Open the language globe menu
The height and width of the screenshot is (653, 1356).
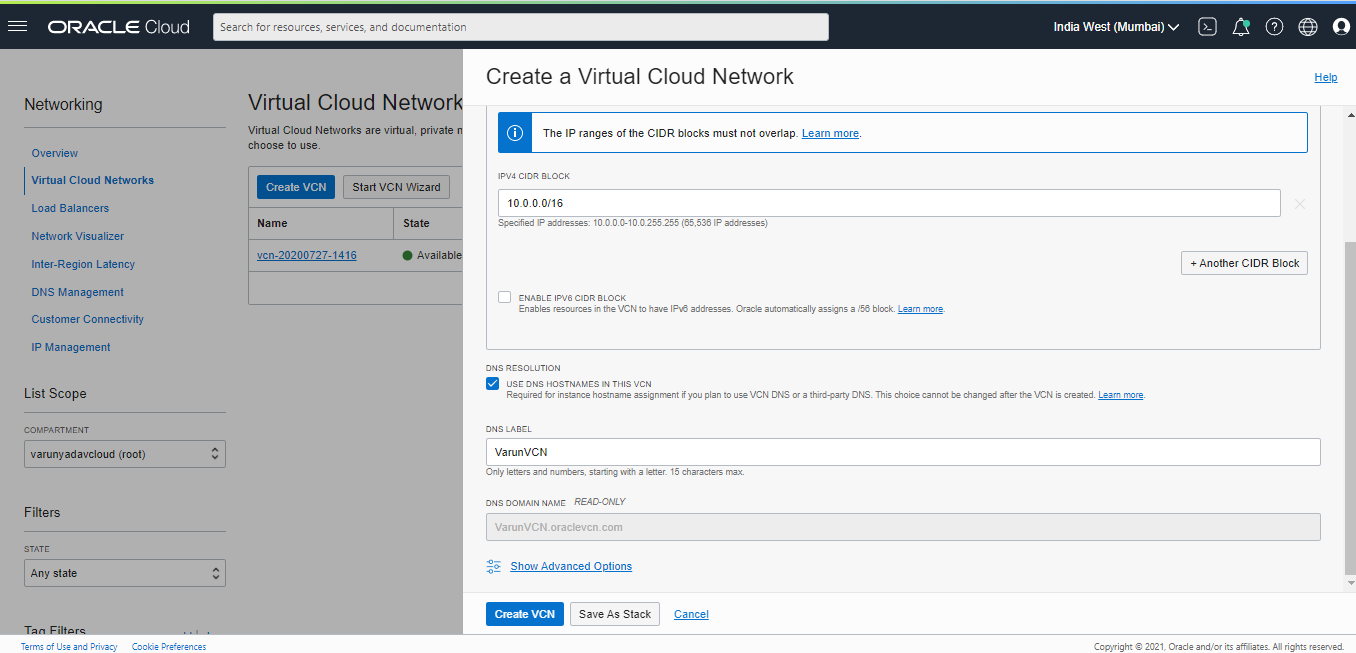1308,27
